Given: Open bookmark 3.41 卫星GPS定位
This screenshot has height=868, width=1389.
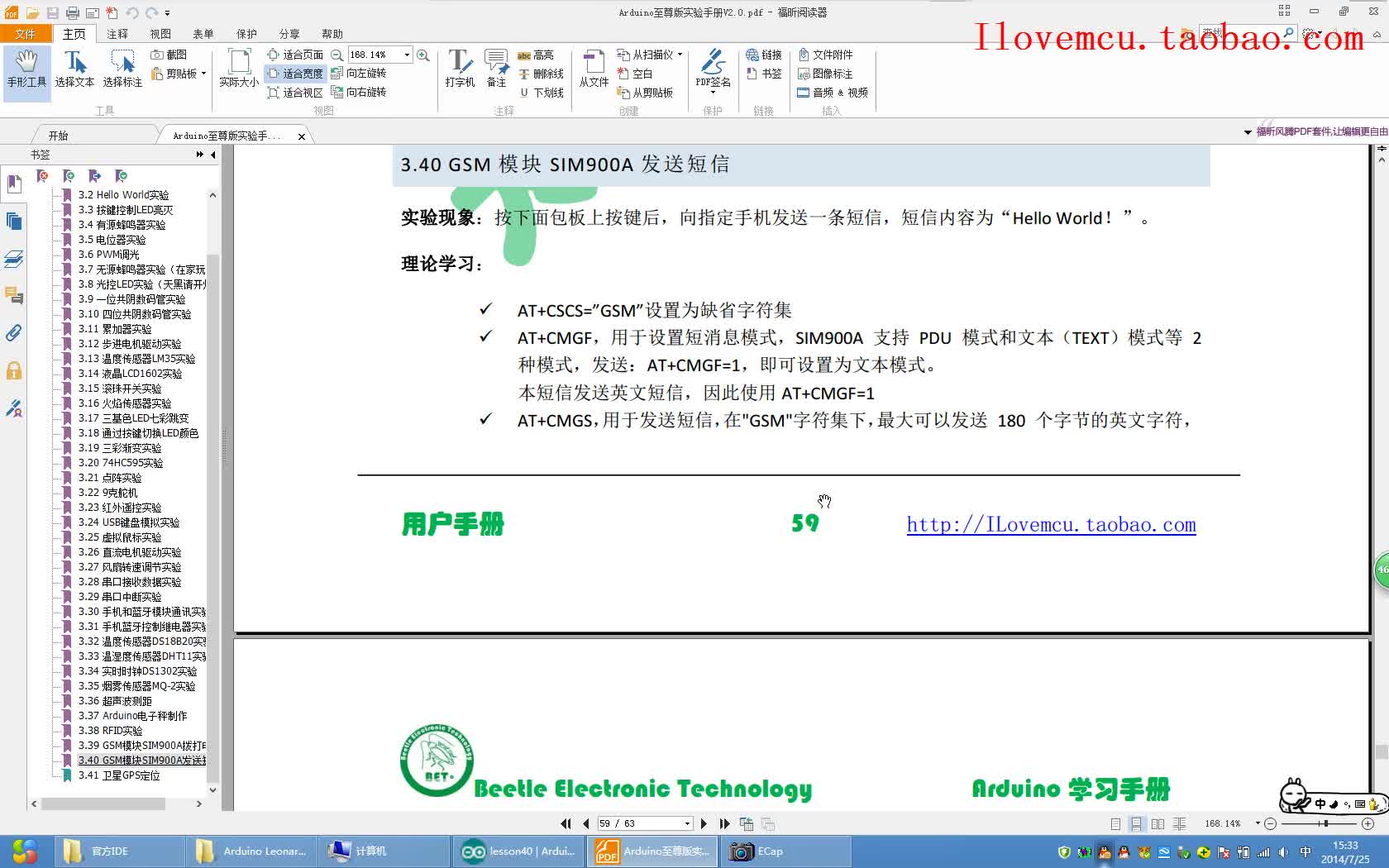Looking at the screenshot, I should (119, 775).
